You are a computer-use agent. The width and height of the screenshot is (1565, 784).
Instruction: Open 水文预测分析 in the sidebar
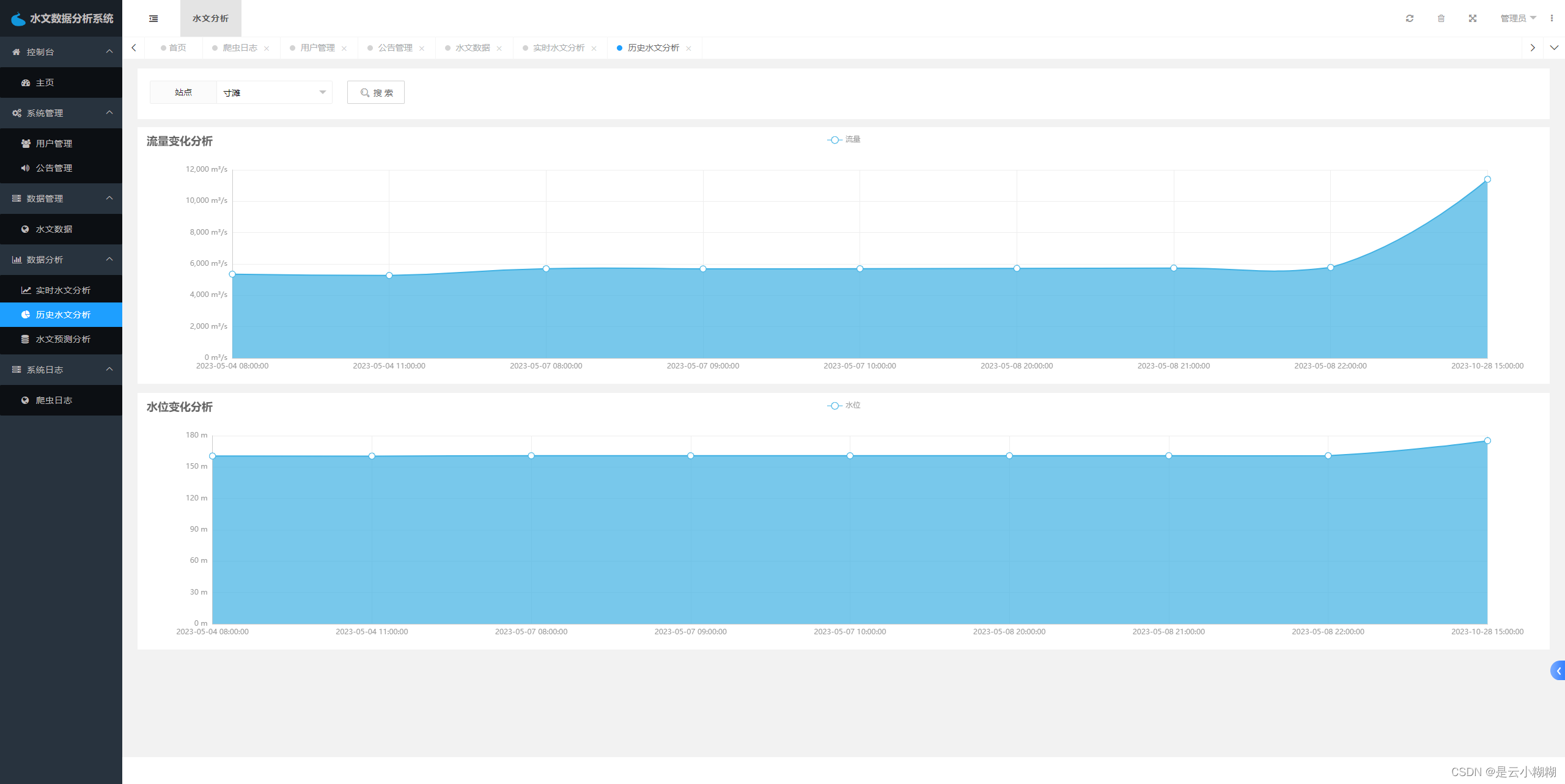pyautogui.click(x=63, y=339)
